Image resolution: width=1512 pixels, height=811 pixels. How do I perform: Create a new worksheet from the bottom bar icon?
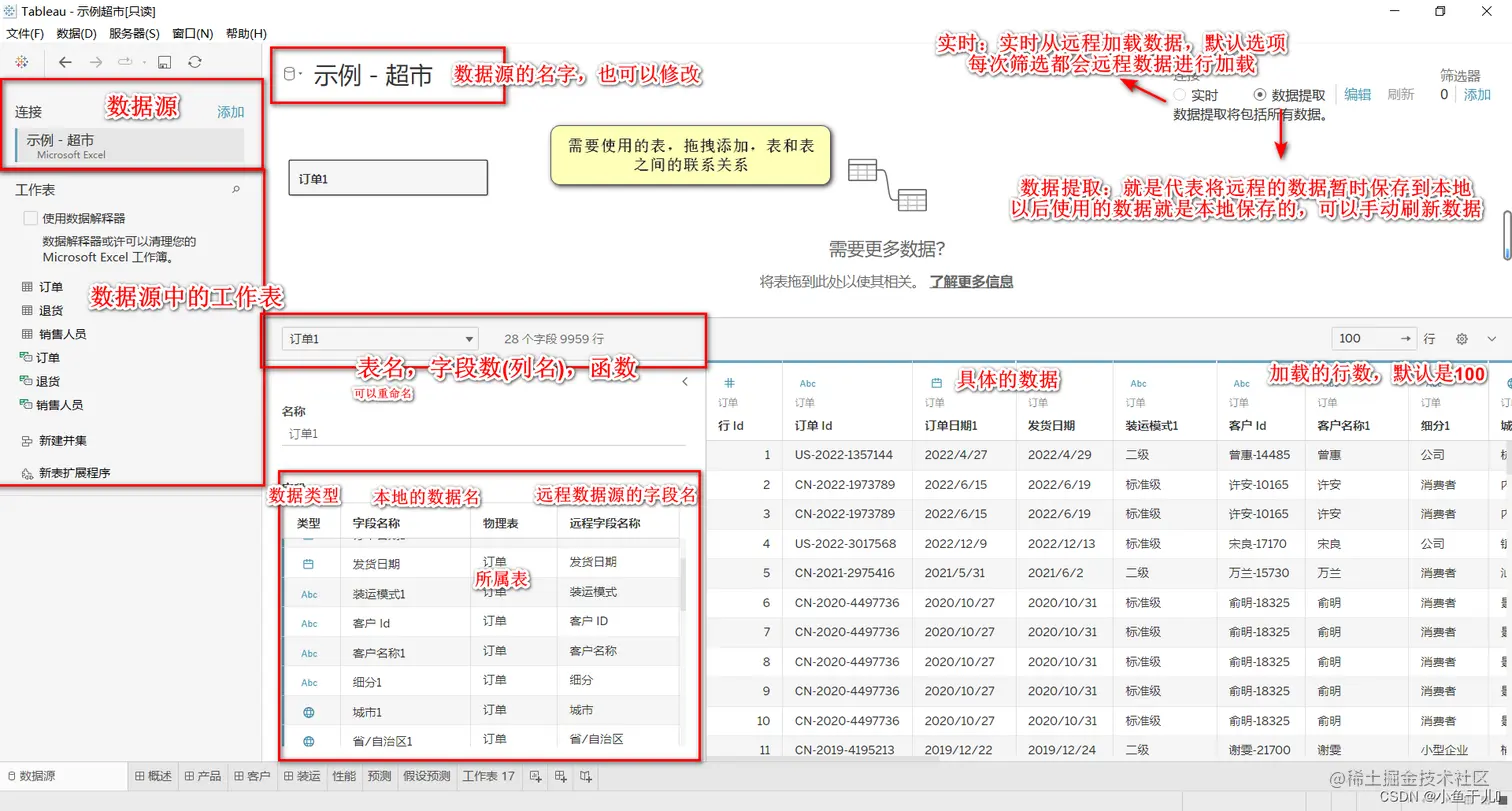coord(535,777)
